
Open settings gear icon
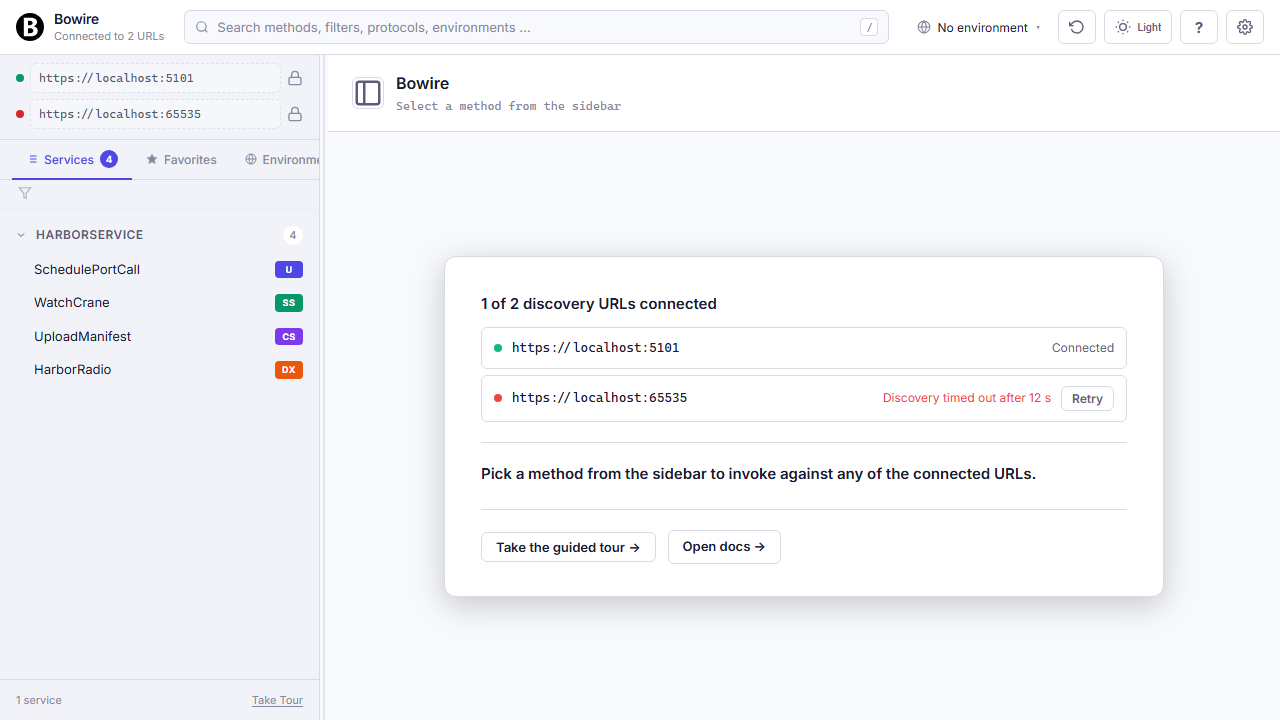[1245, 27]
